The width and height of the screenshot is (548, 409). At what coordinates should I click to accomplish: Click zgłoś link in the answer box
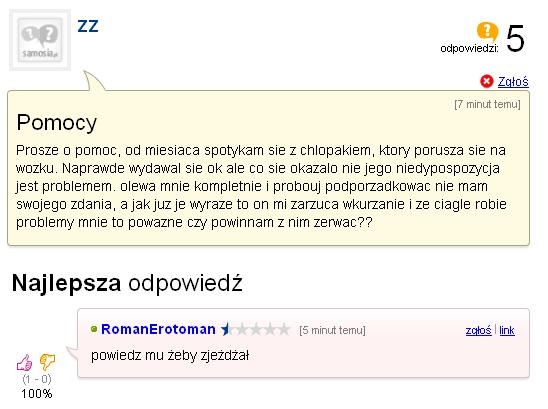tap(478, 330)
